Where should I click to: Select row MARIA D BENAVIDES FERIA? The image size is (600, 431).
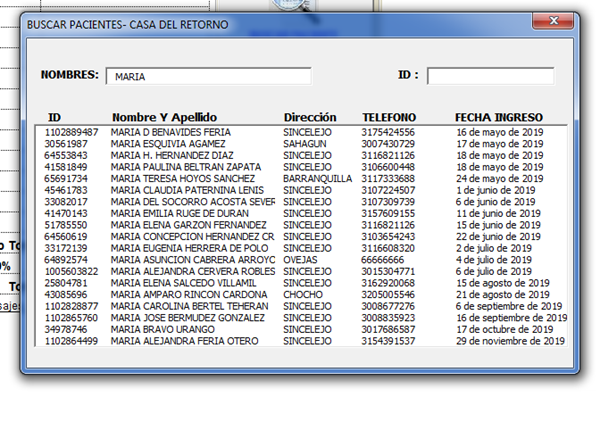coord(301,132)
